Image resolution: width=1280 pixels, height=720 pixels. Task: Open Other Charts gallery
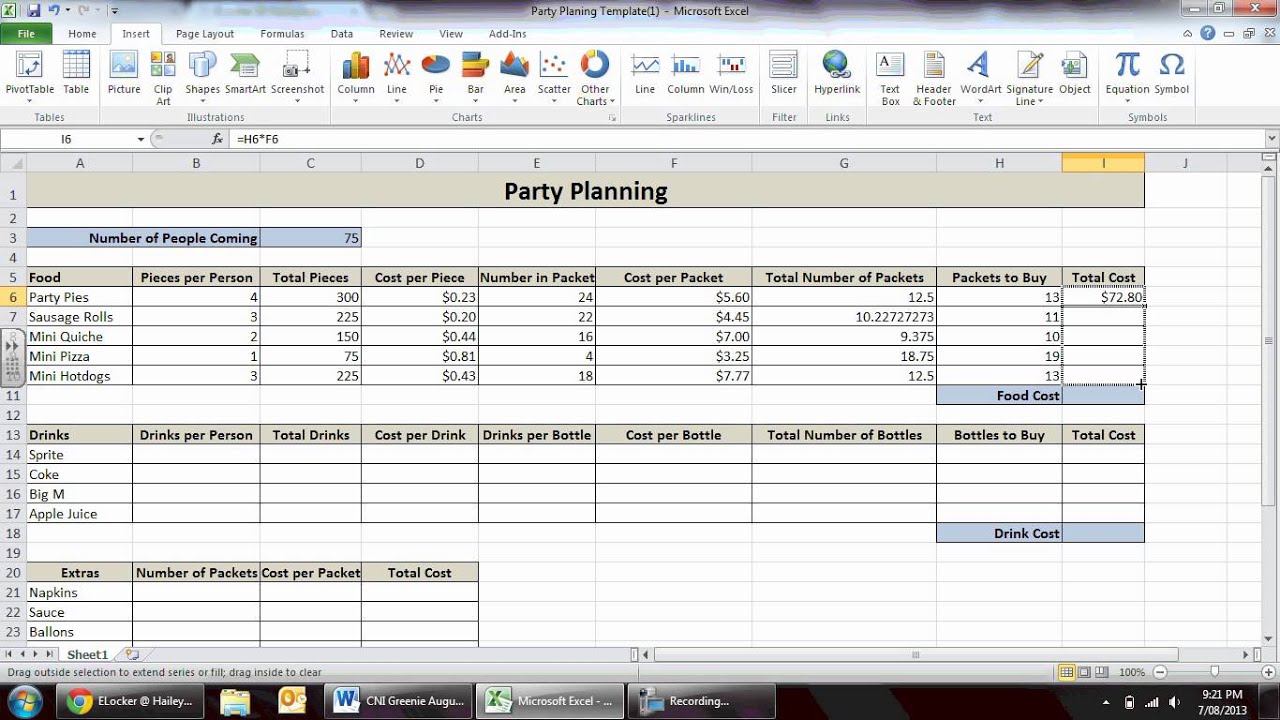click(595, 78)
